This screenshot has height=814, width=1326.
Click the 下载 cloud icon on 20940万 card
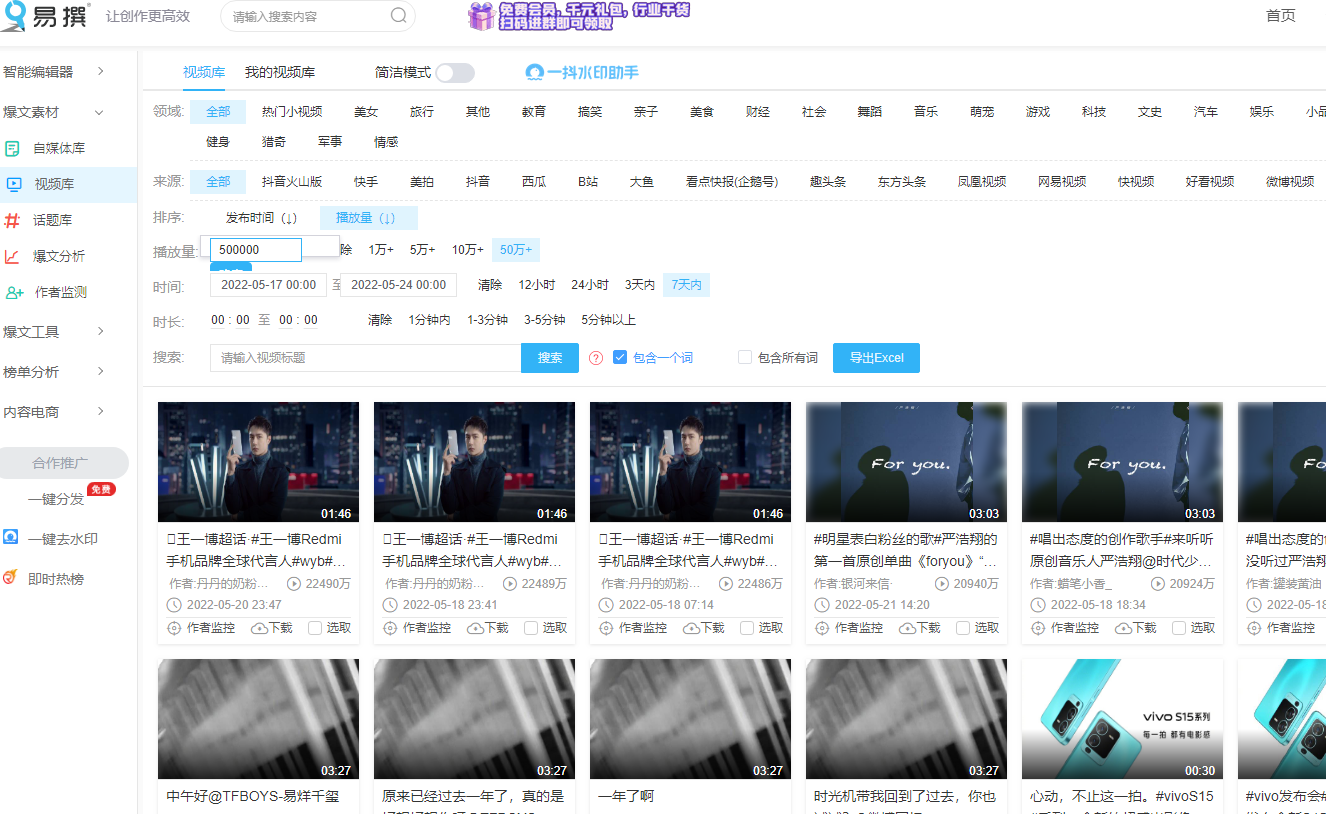(x=907, y=628)
